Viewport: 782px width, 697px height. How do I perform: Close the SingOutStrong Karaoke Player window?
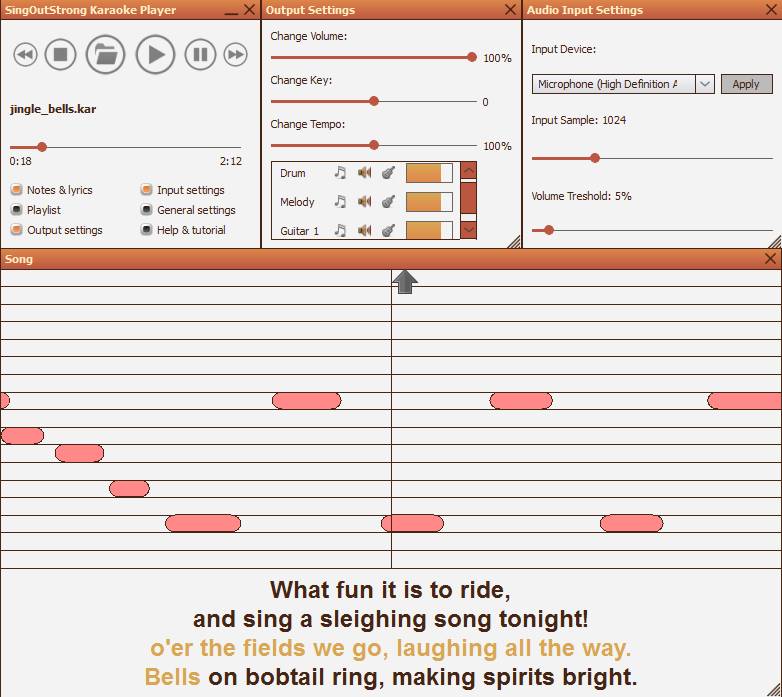(249, 9)
